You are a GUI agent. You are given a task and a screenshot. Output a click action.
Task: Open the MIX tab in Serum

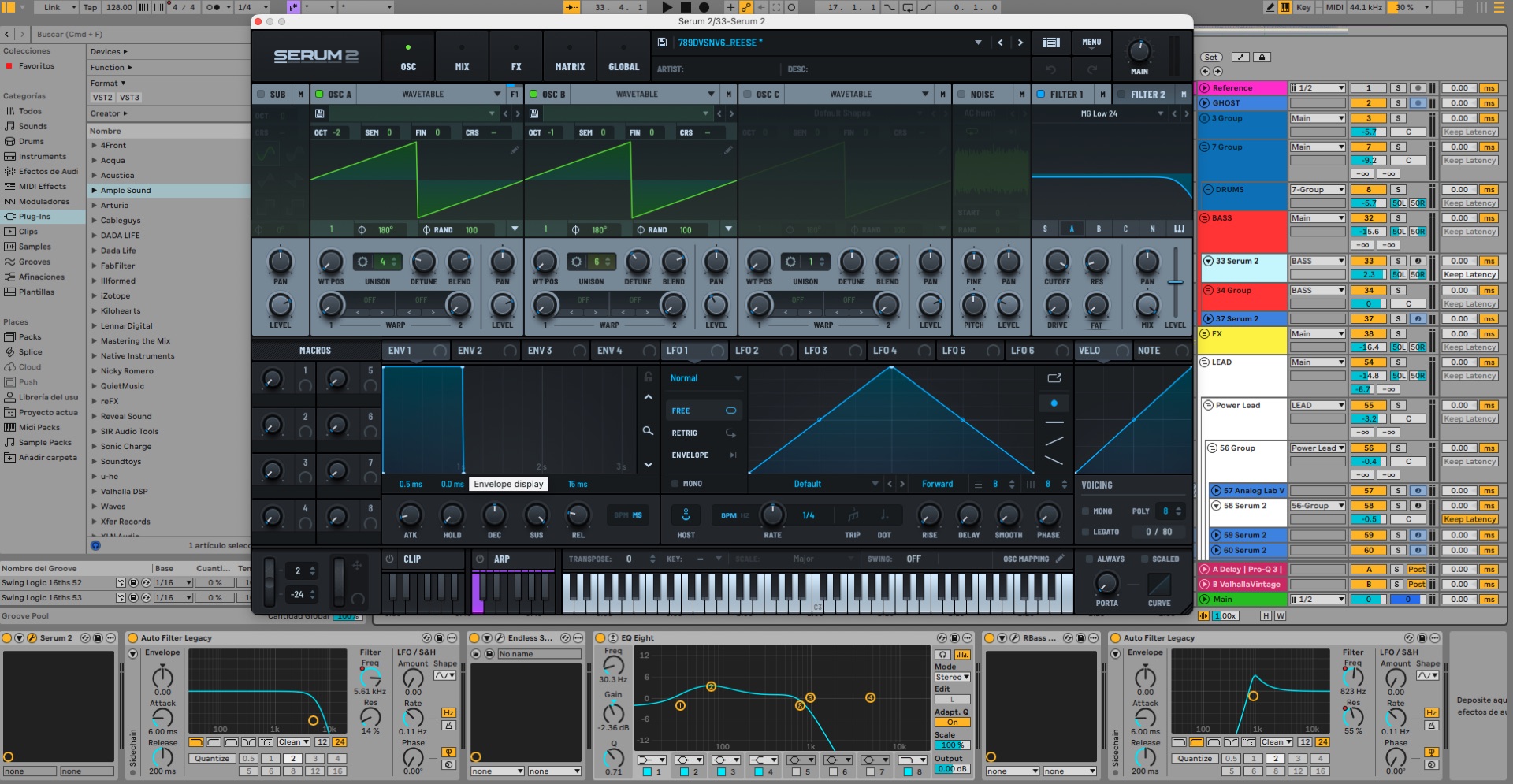click(x=462, y=55)
